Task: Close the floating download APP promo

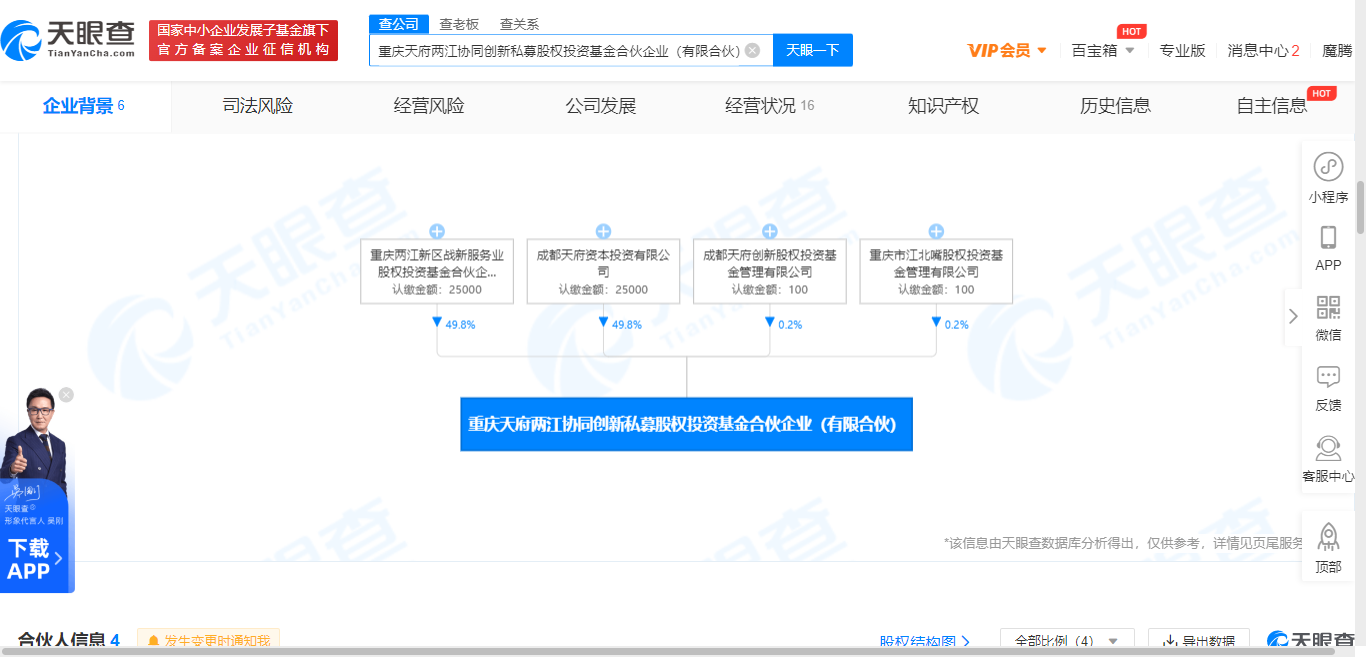Action: pyautogui.click(x=66, y=395)
